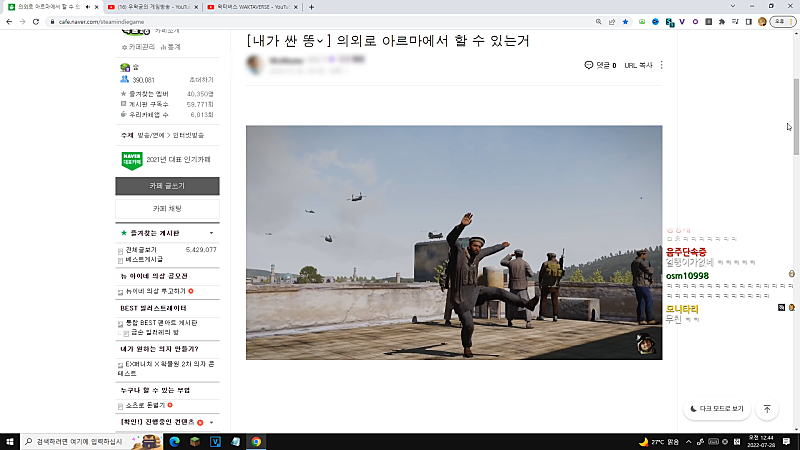Click the yellow chat username at bottom

point(682,309)
